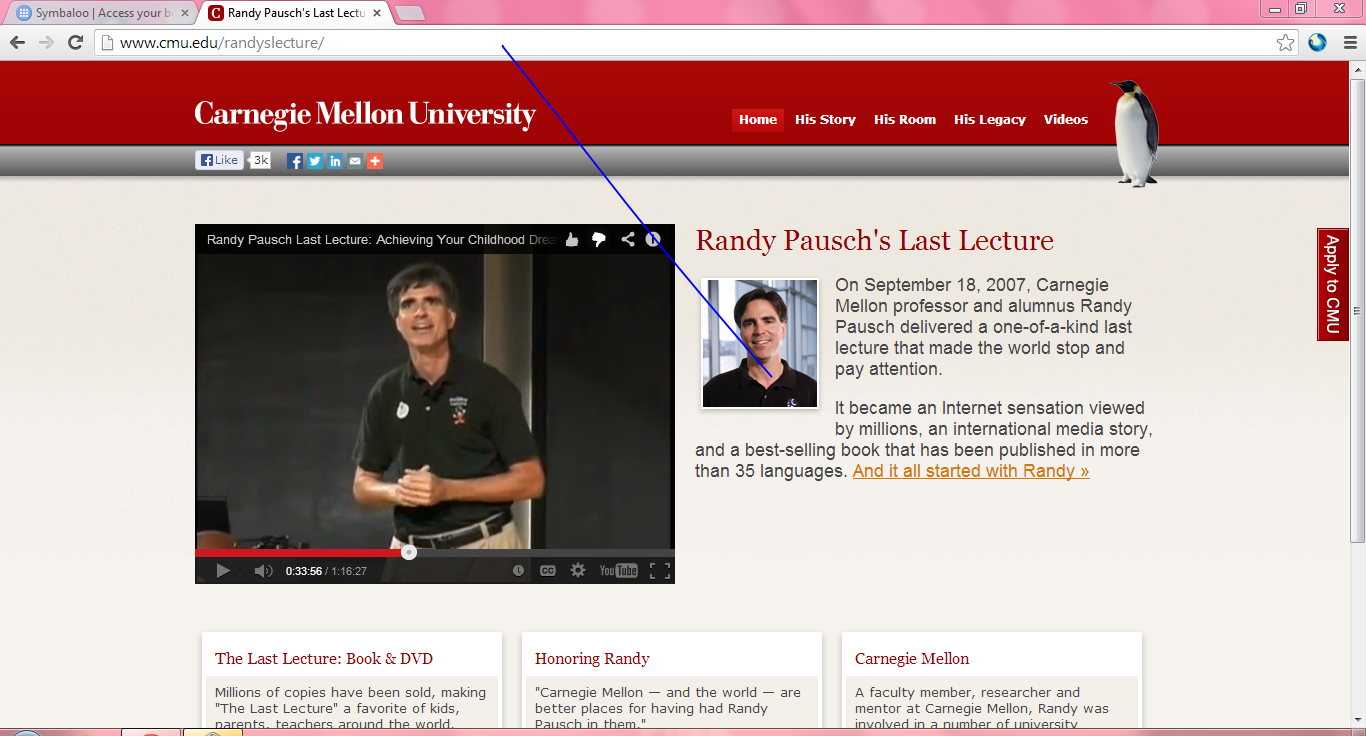The height and width of the screenshot is (736, 1366).
Task: Click the Facebook Like button
Action: click(219, 160)
